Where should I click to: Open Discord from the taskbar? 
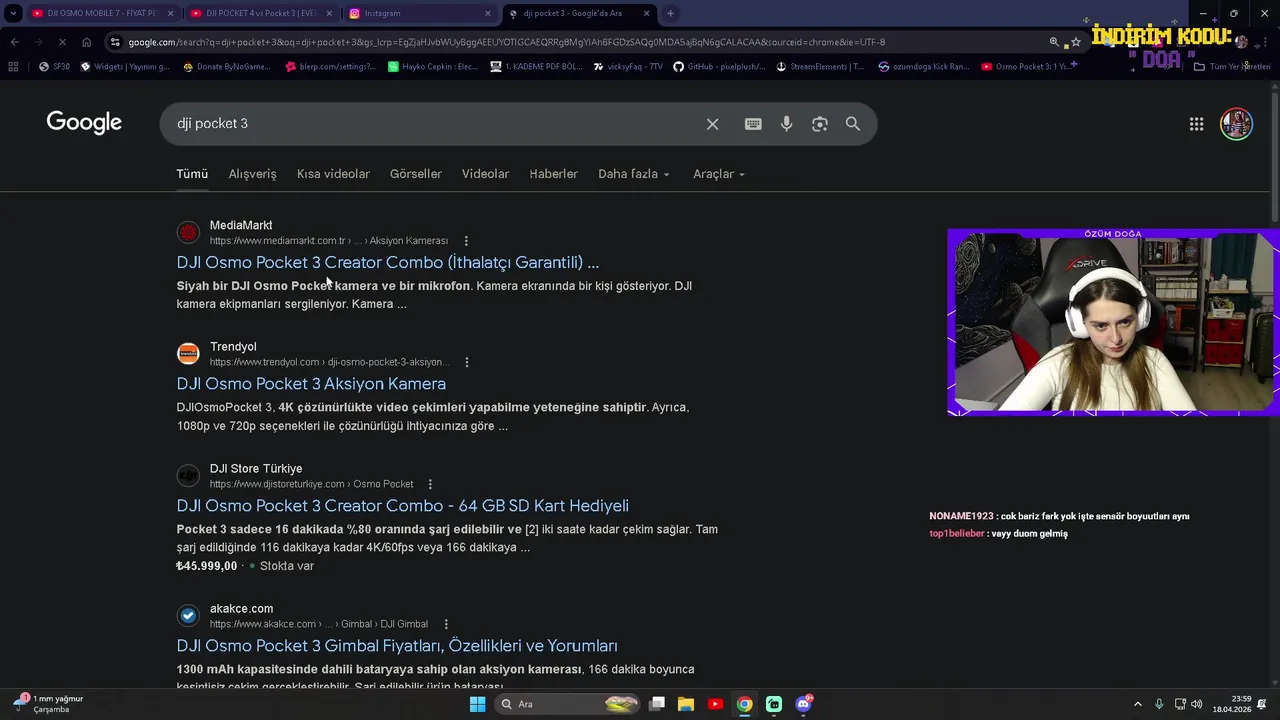803,704
